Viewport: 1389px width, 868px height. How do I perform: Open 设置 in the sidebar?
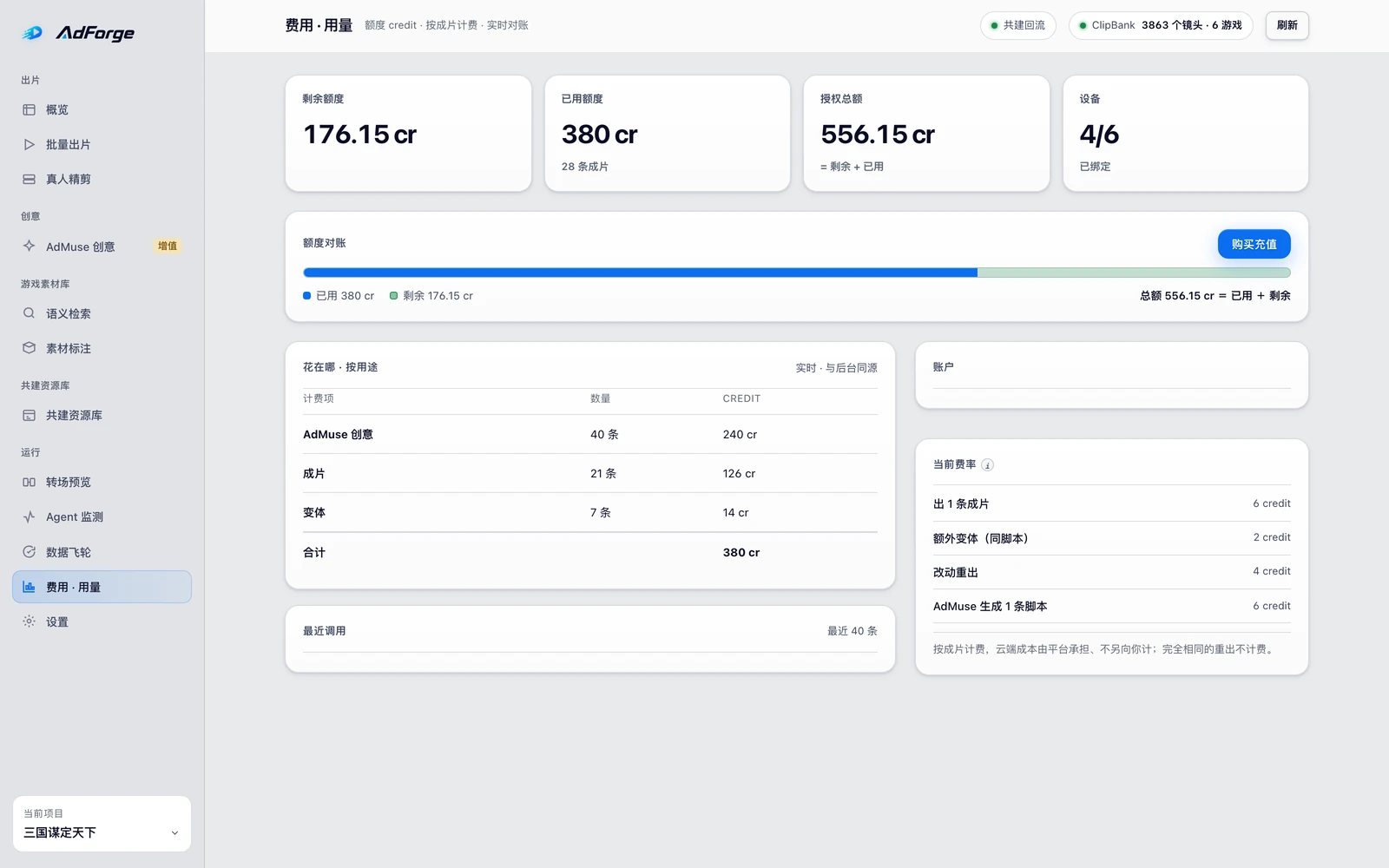[x=102, y=621]
